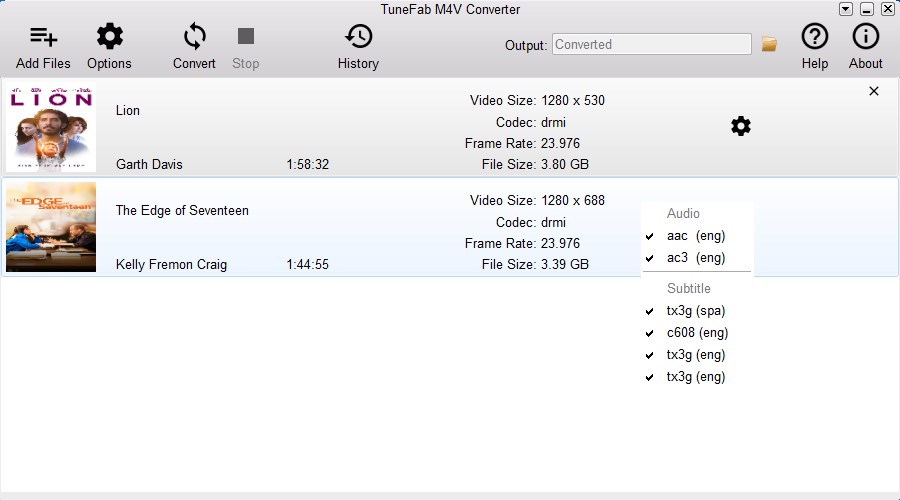Select The Edge of Seventeen thumbnail
900x500 pixels.
pyautogui.click(x=51, y=227)
